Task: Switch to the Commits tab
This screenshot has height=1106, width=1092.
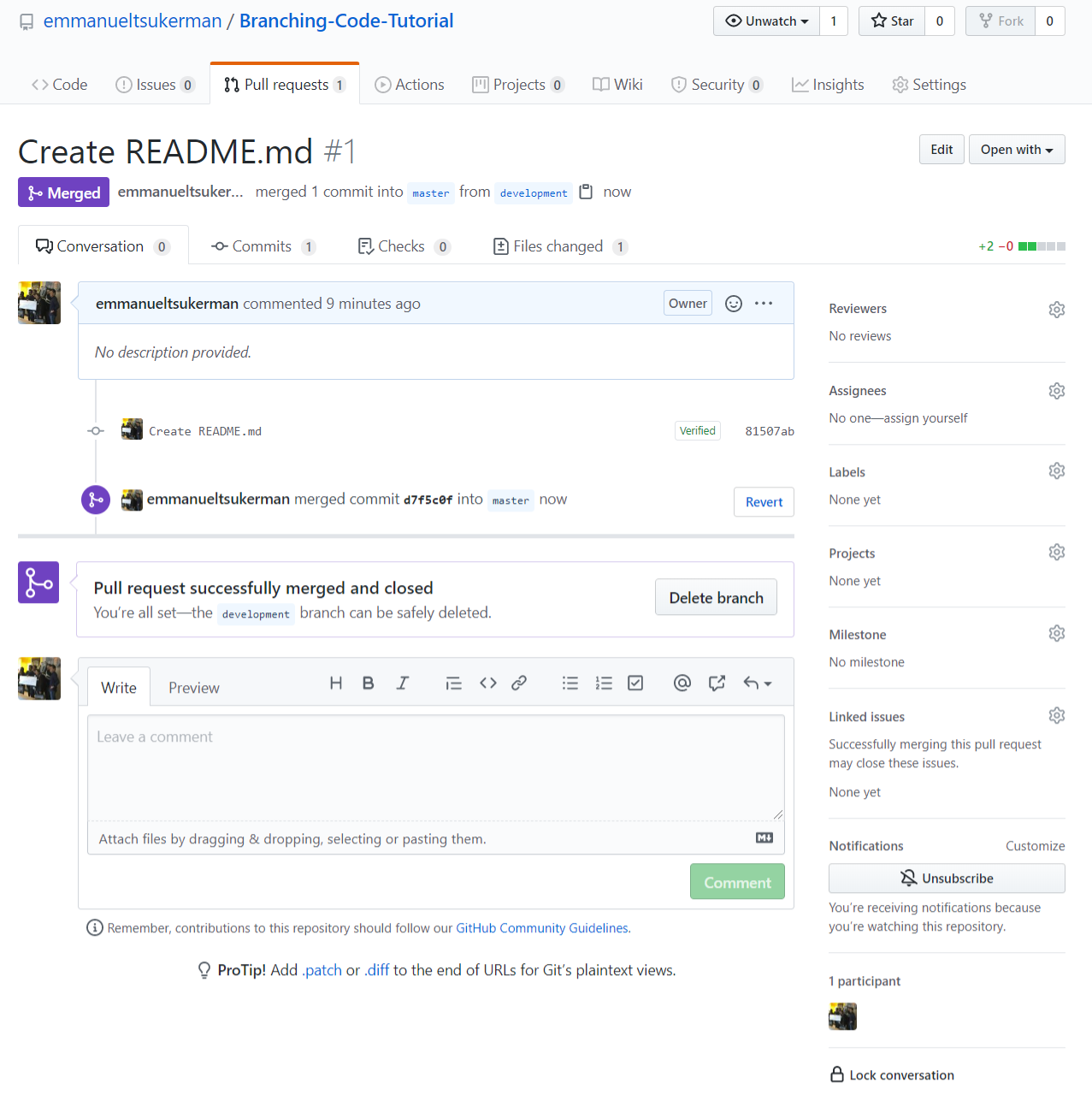Action: [263, 246]
